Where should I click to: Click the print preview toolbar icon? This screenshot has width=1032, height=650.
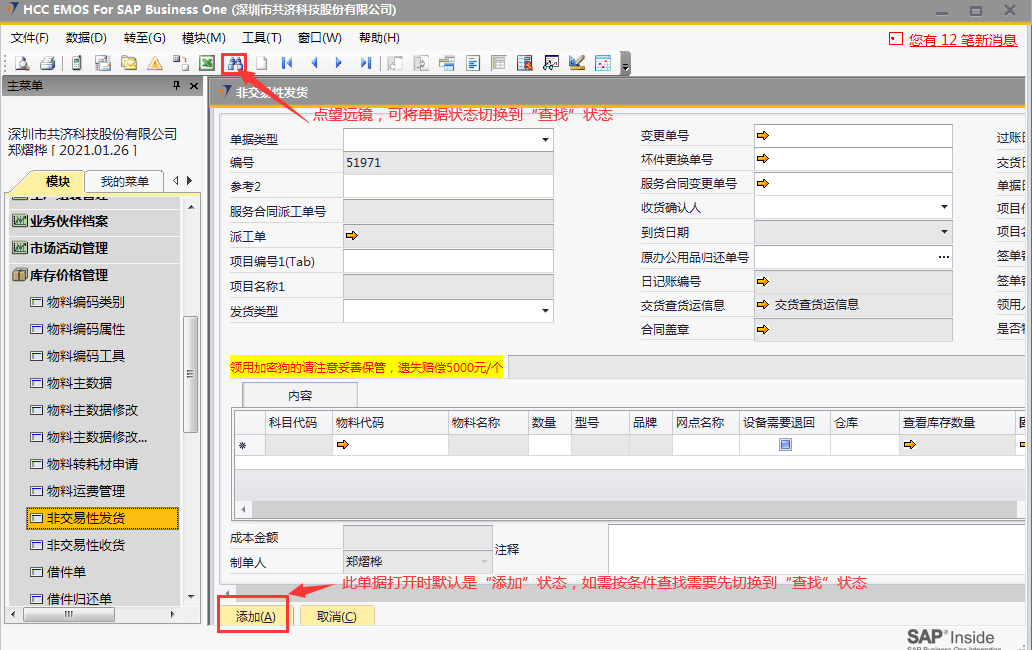21,63
